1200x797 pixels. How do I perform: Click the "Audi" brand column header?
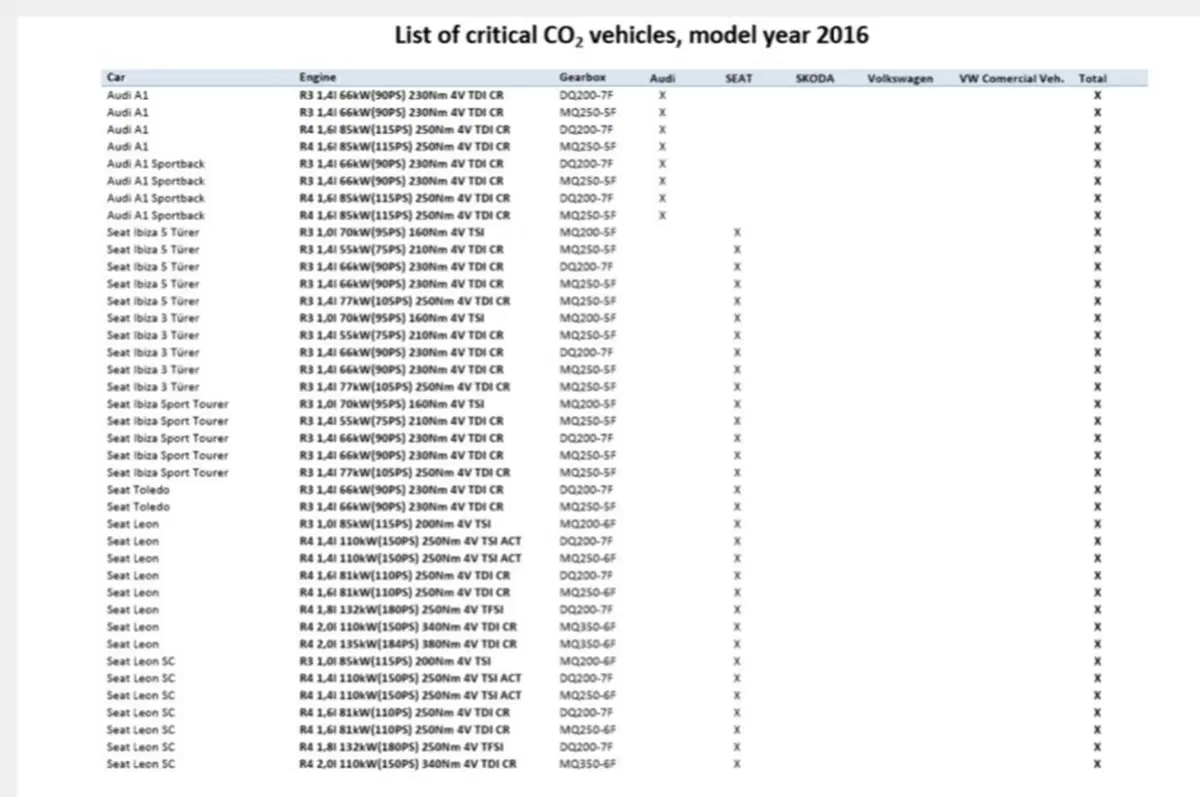pos(662,78)
